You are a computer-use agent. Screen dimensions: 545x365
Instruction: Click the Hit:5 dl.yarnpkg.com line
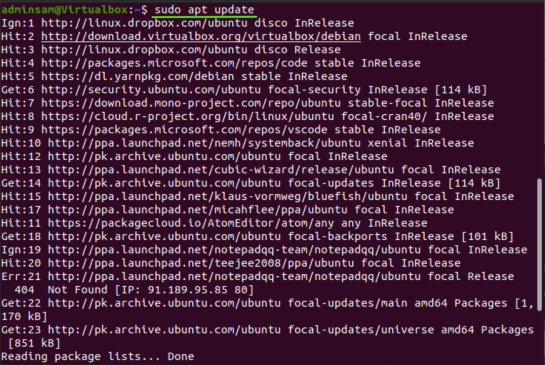click(174, 76)
